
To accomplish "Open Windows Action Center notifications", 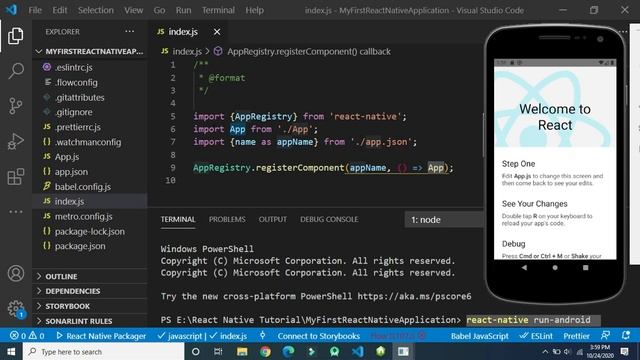I will click(624, 351).
